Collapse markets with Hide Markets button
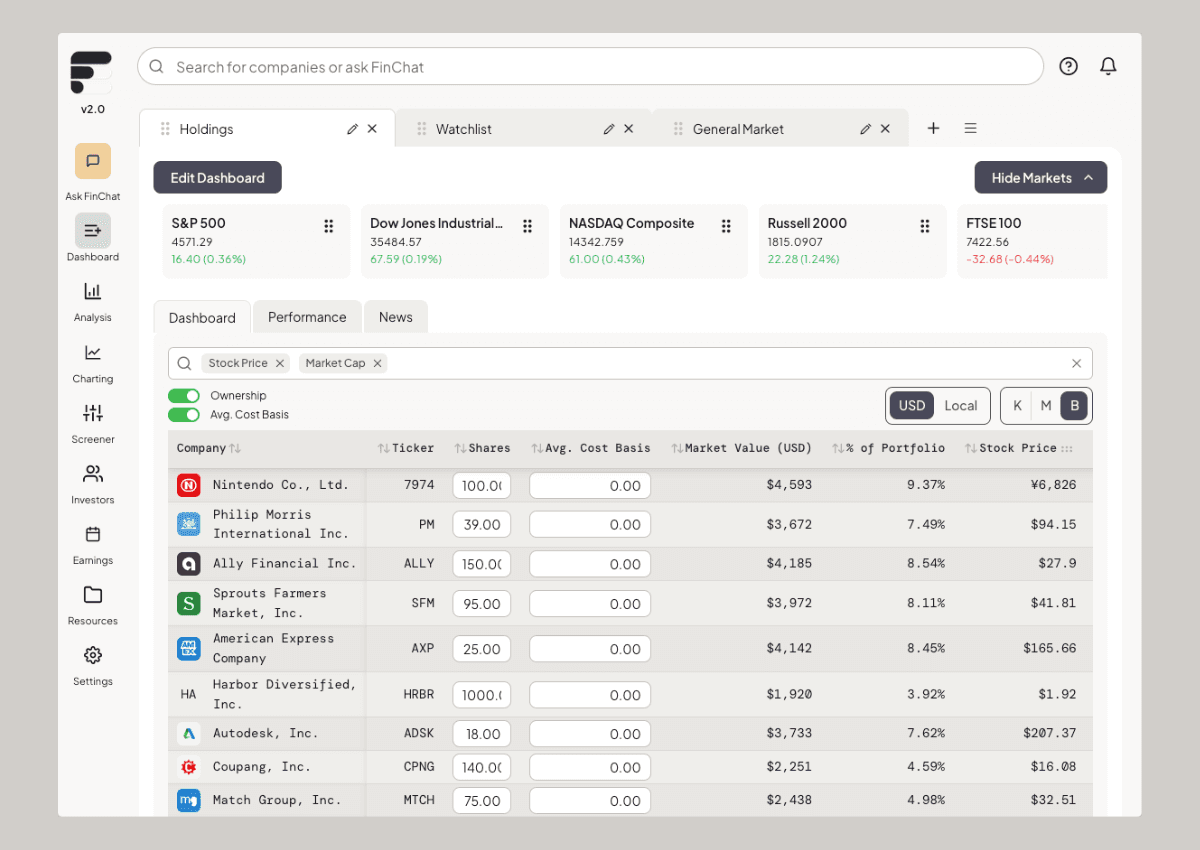The width and height of the screenshot is (1200, 850). click(x=1041, y=178)
